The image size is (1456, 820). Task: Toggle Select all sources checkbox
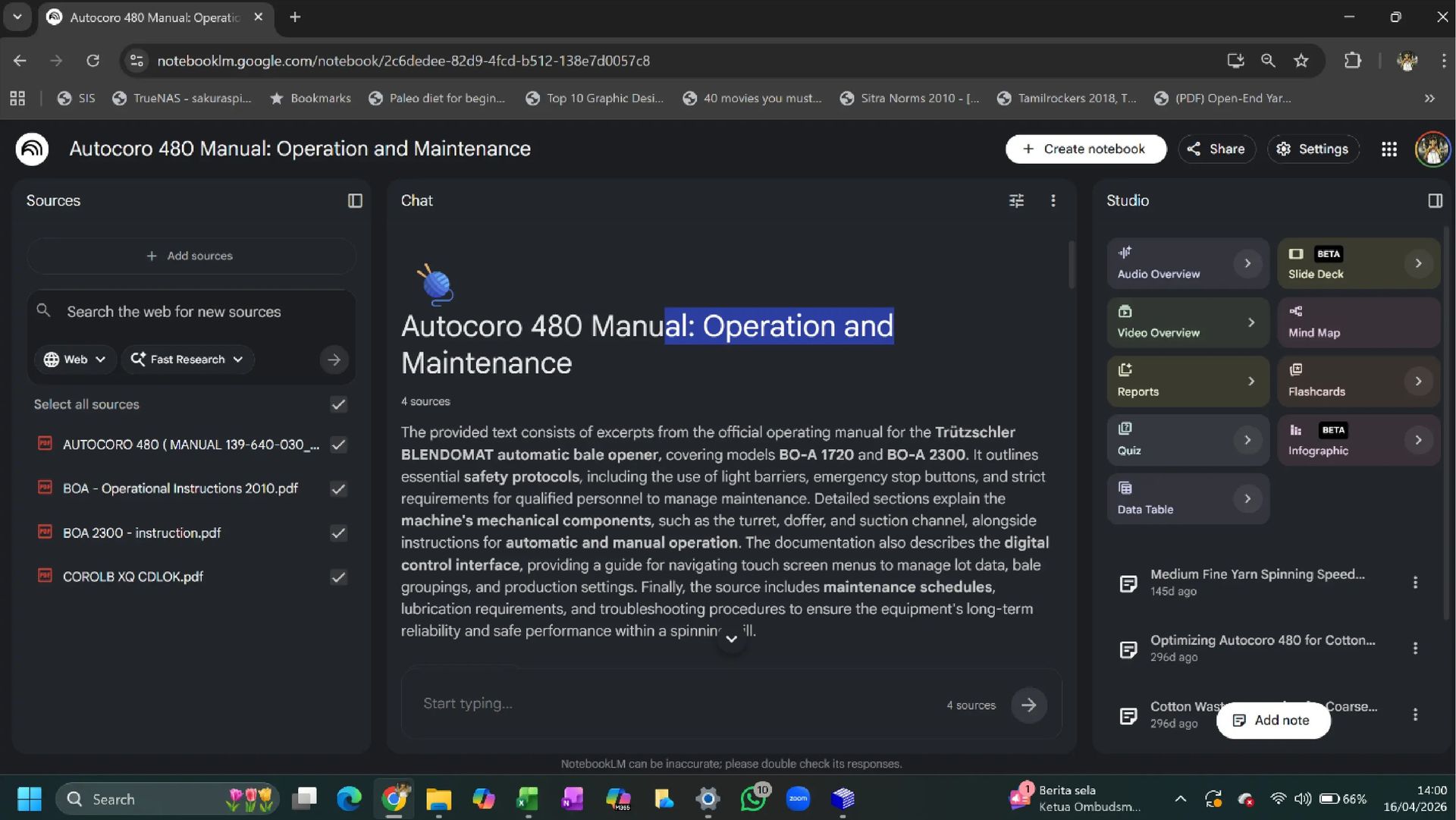pos(338,404)
